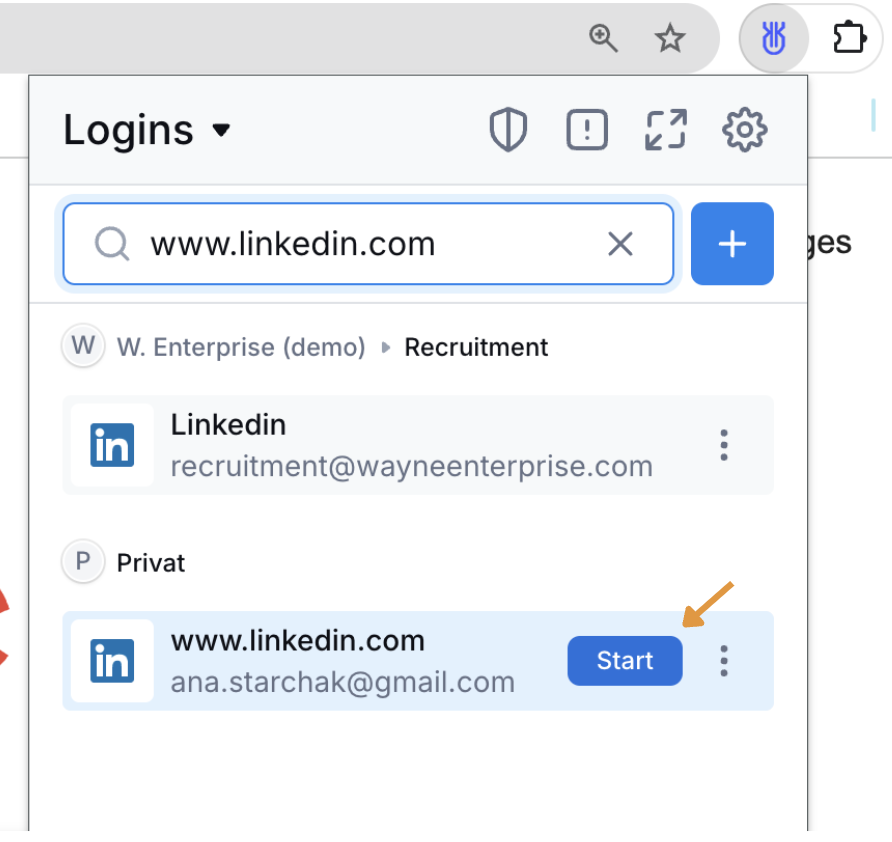This screenshot has height=842, width=892.
Task: Click the W. Enterprise (demo) breadcrumb
Action: [x=241, y=347]
